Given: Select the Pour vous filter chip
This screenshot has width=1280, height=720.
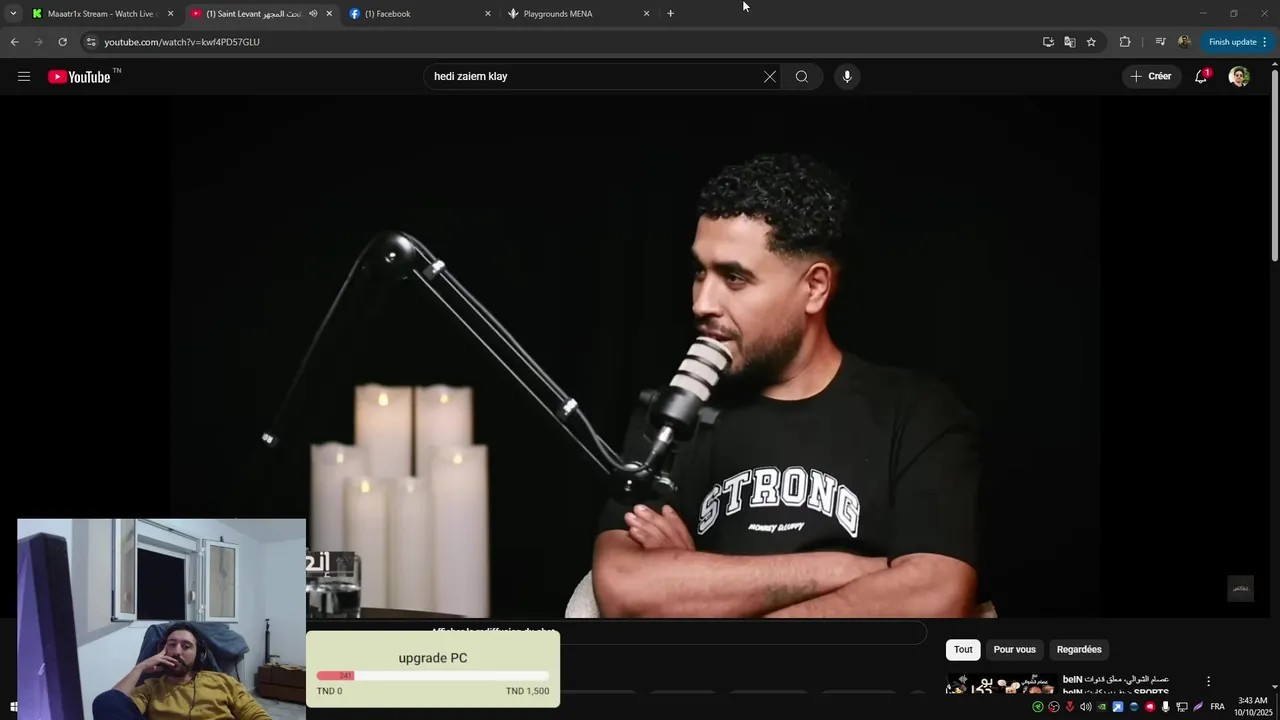Looking at the screenshot, I should click(x=1015, y=650).
